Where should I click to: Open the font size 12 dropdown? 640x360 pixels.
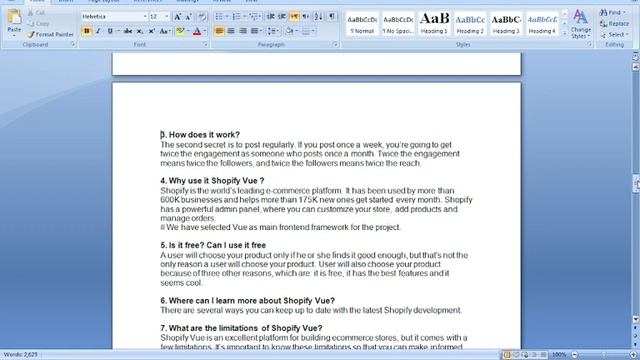tap(167, 17)
